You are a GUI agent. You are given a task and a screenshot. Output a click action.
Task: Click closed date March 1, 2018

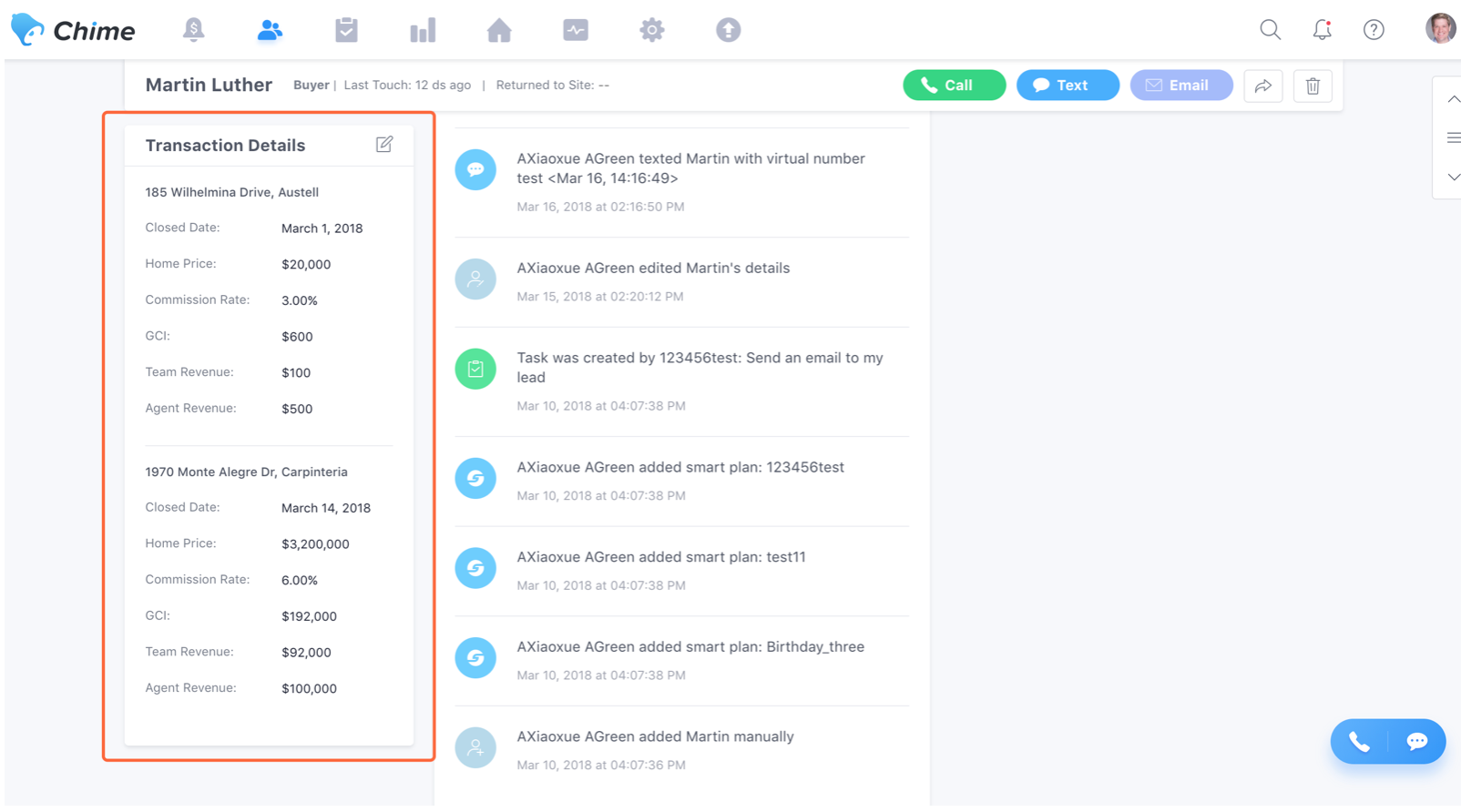click(x=322, y=228)
